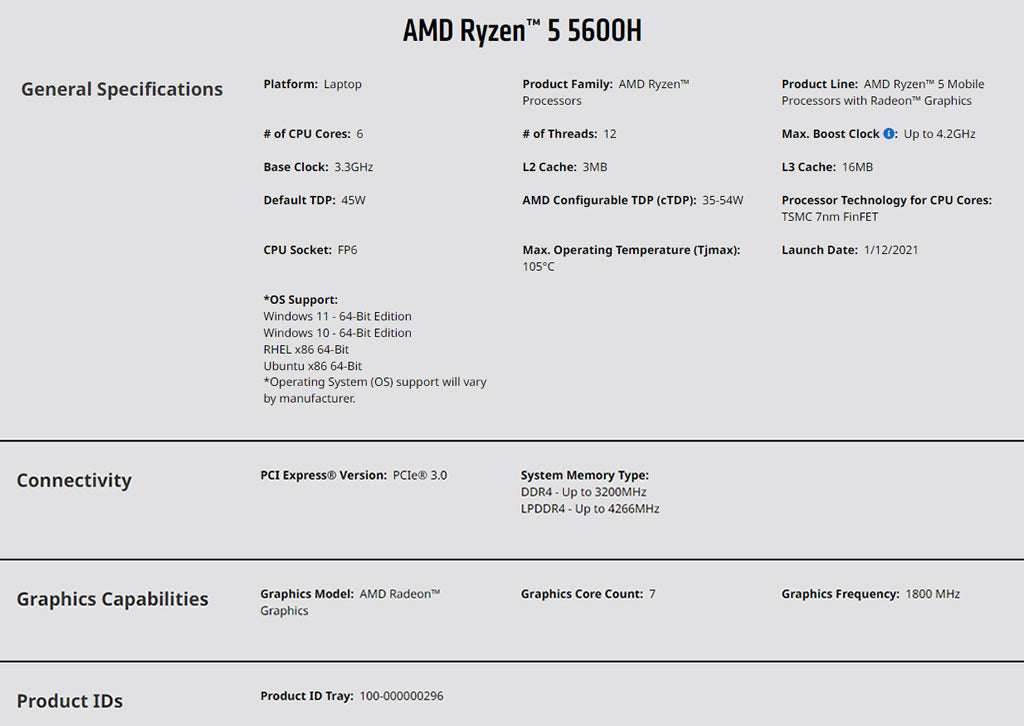Viewport: 1024px width, 726px height.
Task: Click the System Memory Type label
Action: (x=584, y=475)
